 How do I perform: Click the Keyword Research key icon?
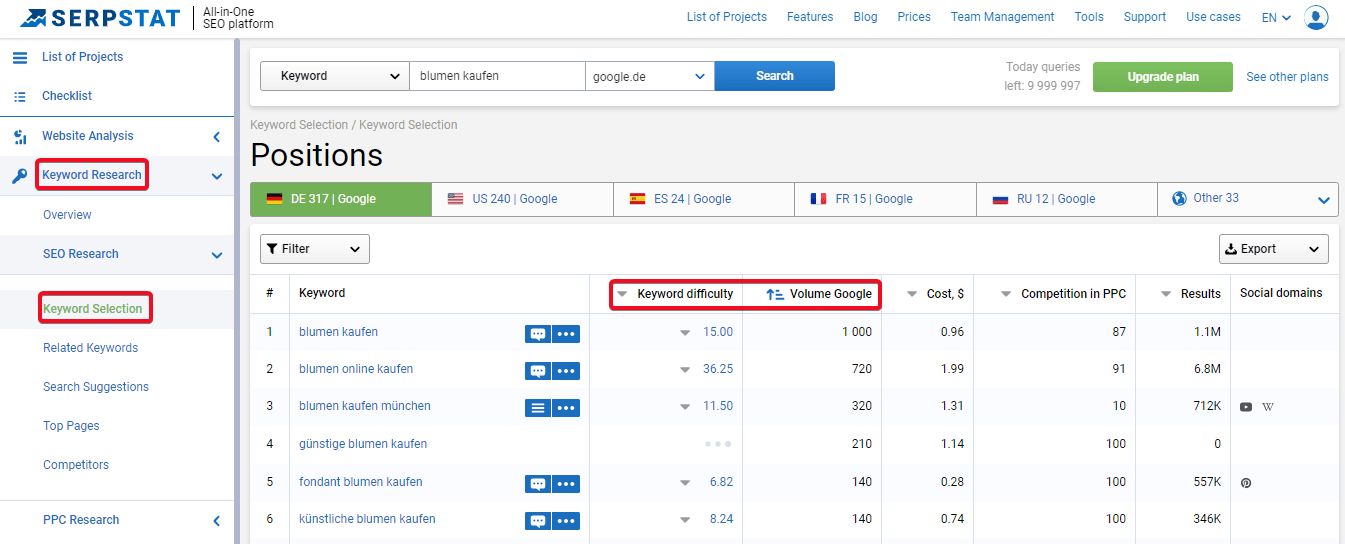(20, 175)
